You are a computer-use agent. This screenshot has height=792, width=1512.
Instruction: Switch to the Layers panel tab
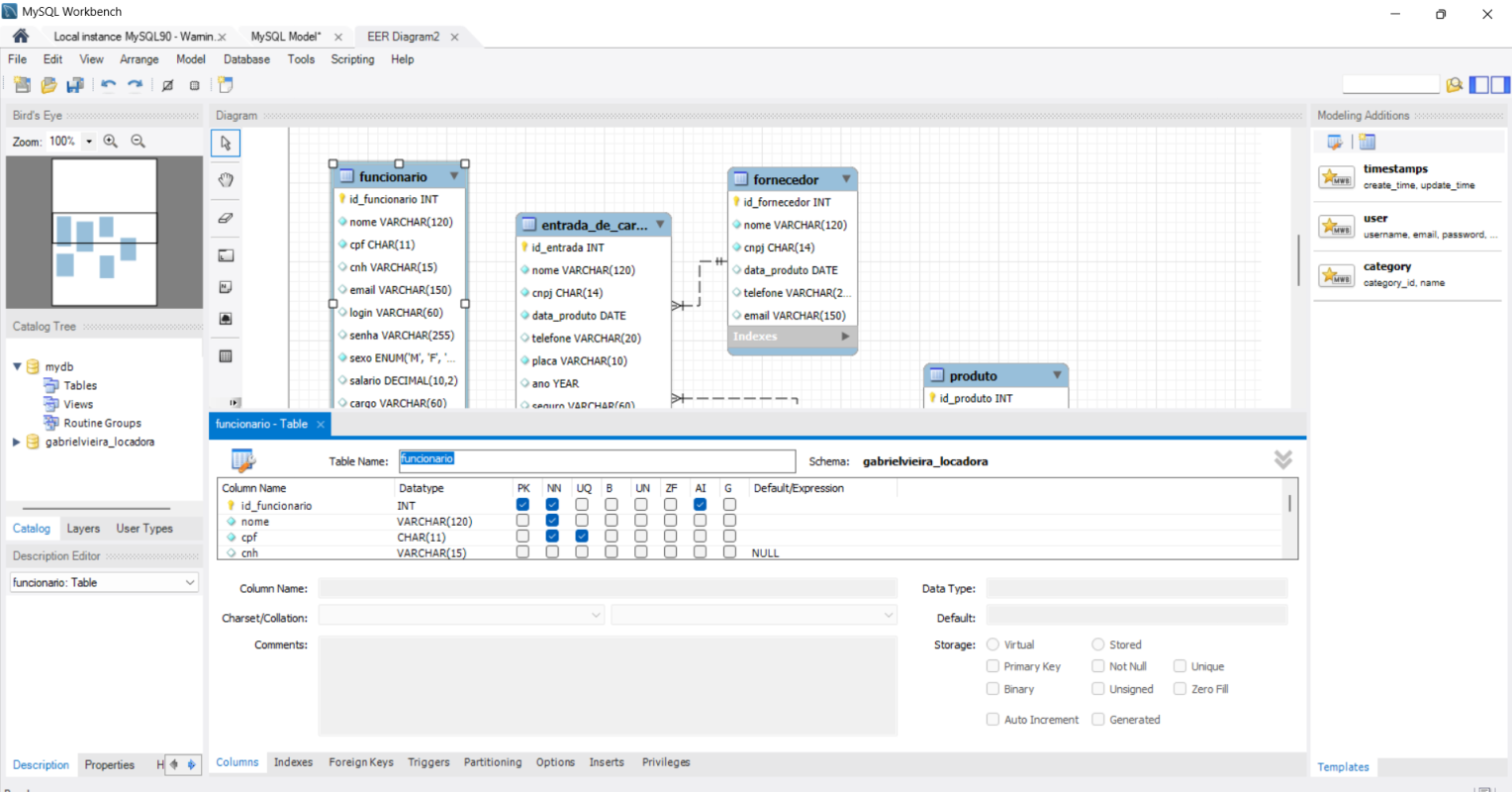[83, 529]
